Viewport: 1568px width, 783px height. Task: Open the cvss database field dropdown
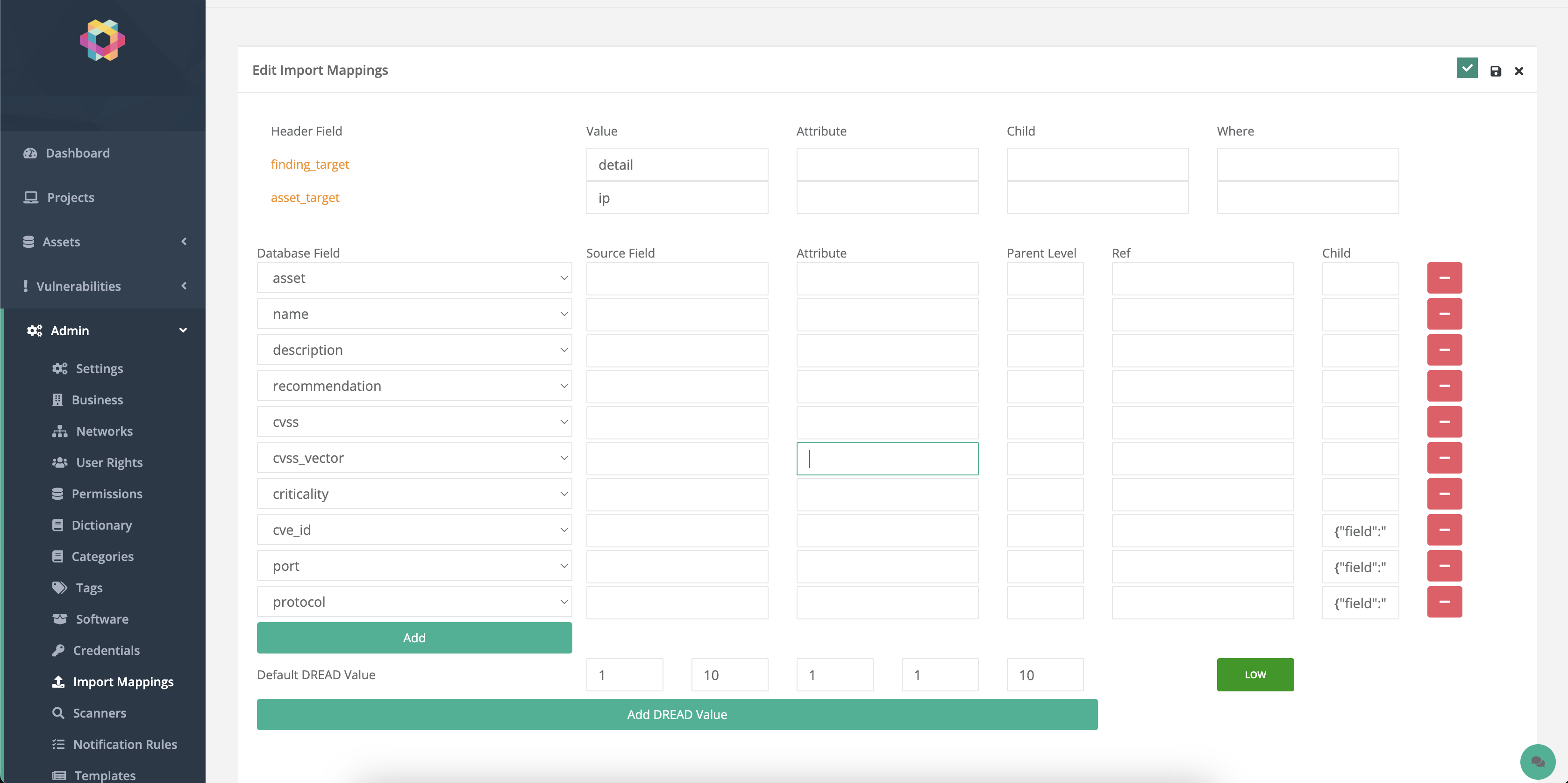[x=414, y=422]
